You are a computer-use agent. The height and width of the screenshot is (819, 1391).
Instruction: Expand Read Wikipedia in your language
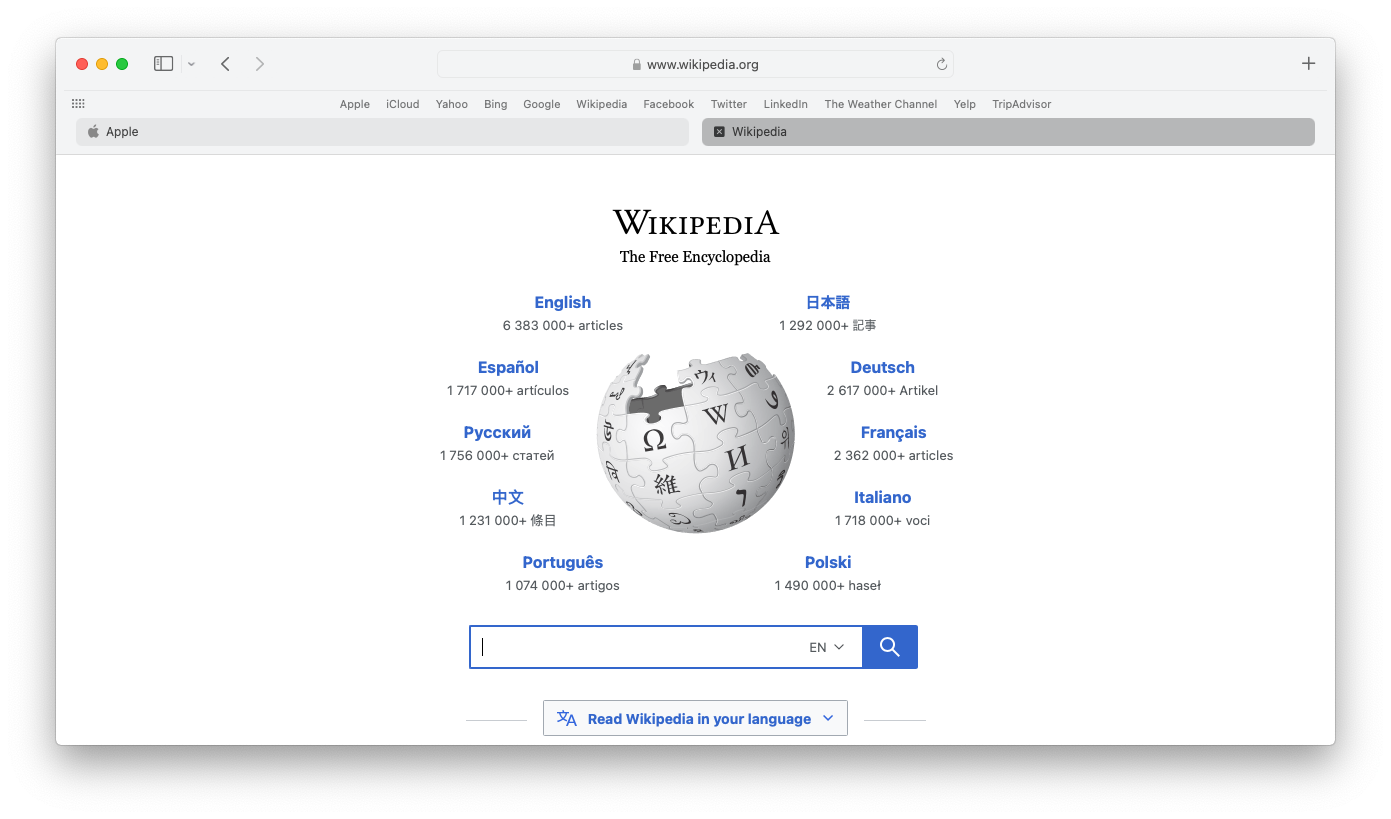point(695,718)
